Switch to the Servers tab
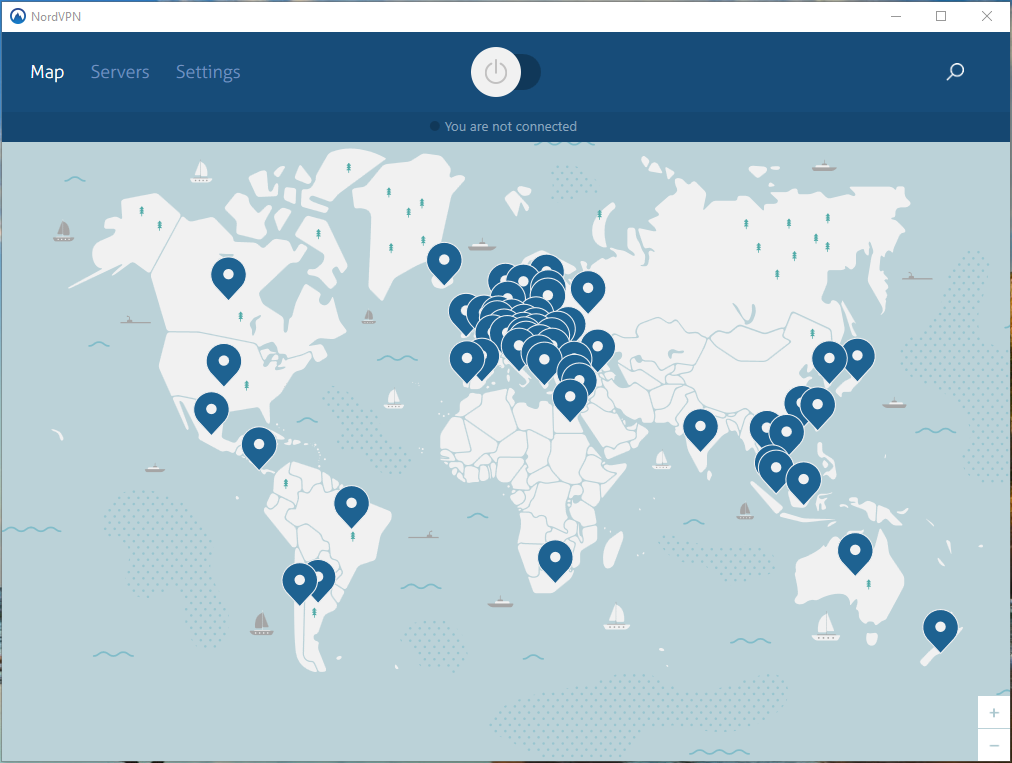Image resolution: width=1012 pixels, height=763 pixels. pyautogui.click(x=120, y=71)
